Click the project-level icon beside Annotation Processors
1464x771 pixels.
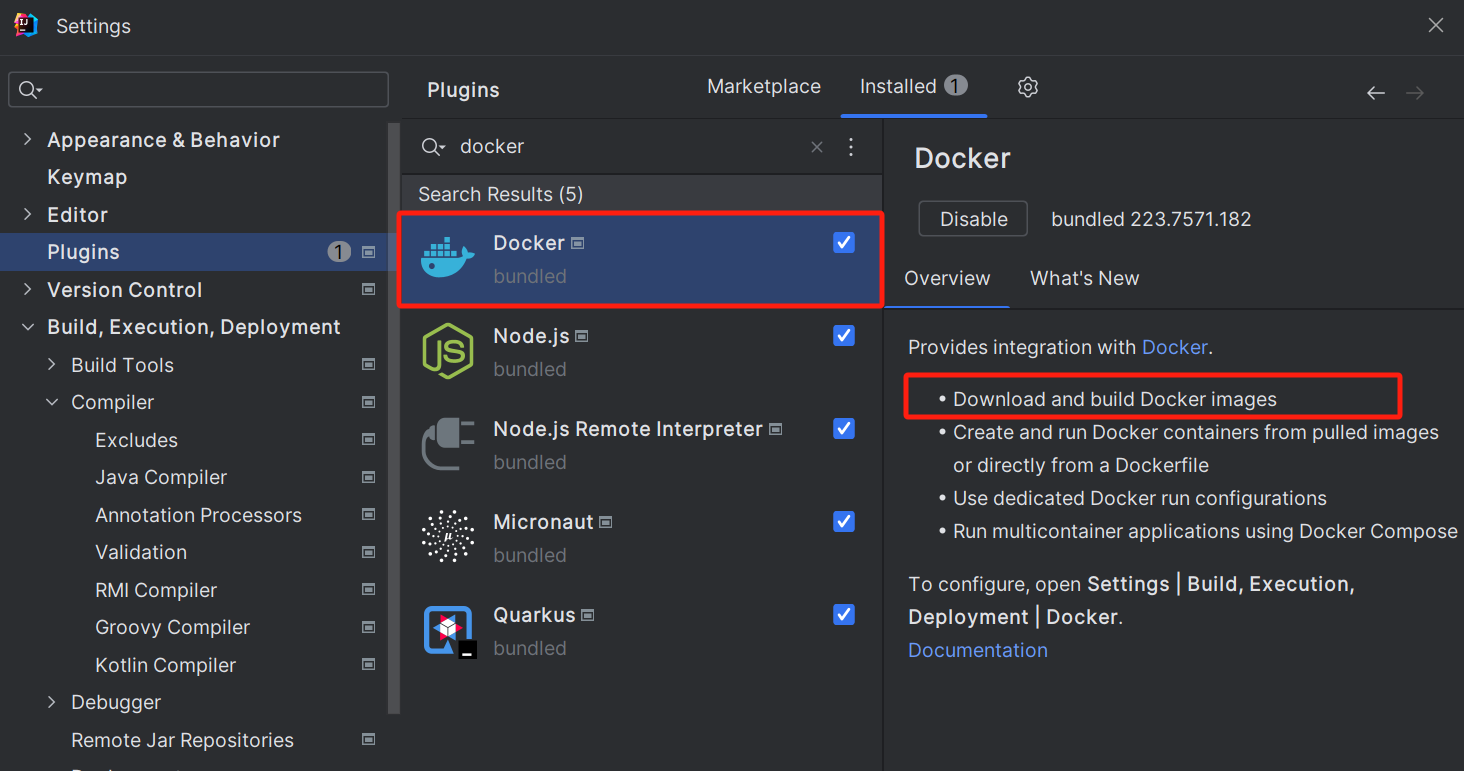[369, 515]
